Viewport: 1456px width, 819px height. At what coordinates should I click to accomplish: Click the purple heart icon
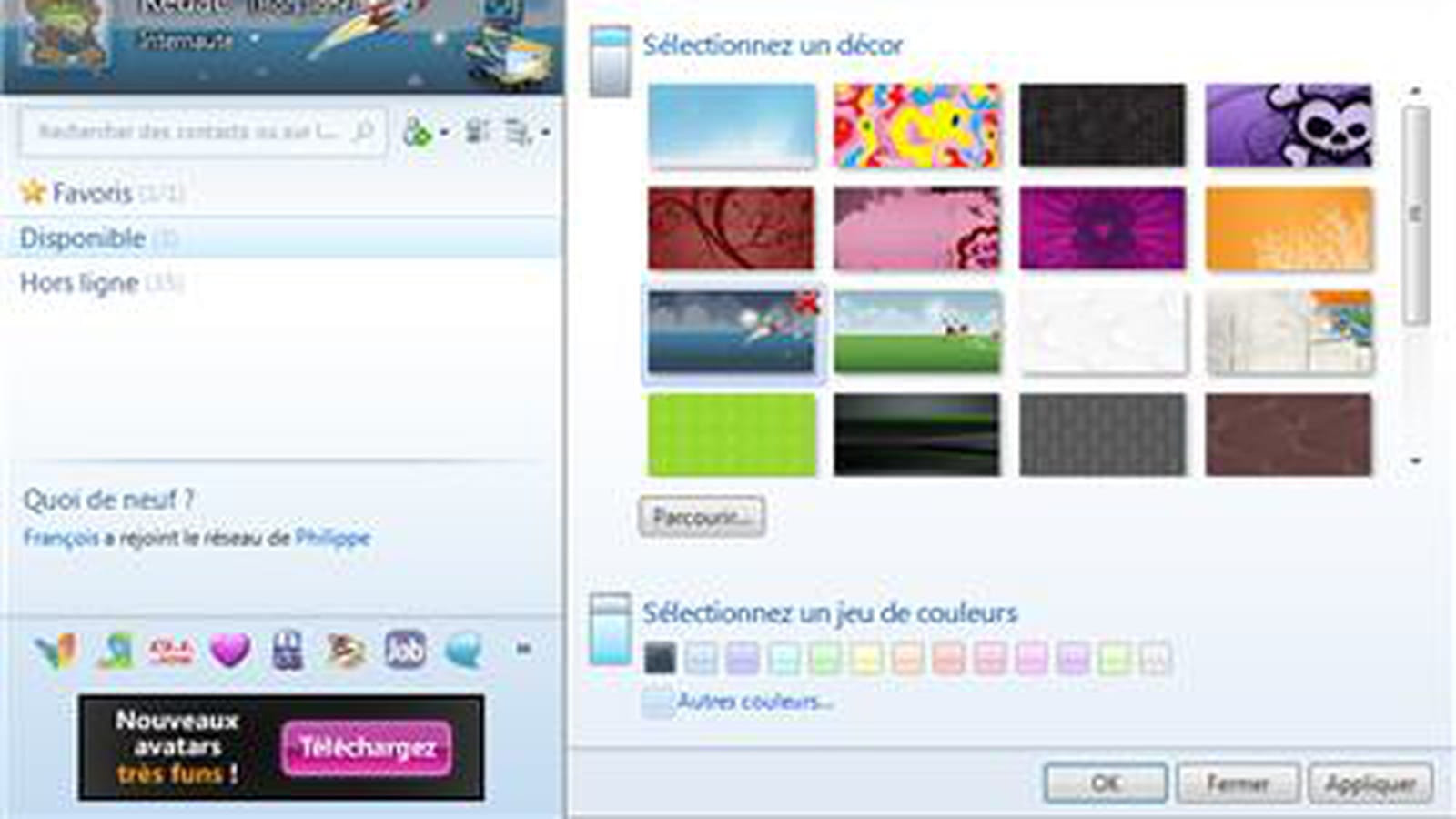click(x=229, y=652)
